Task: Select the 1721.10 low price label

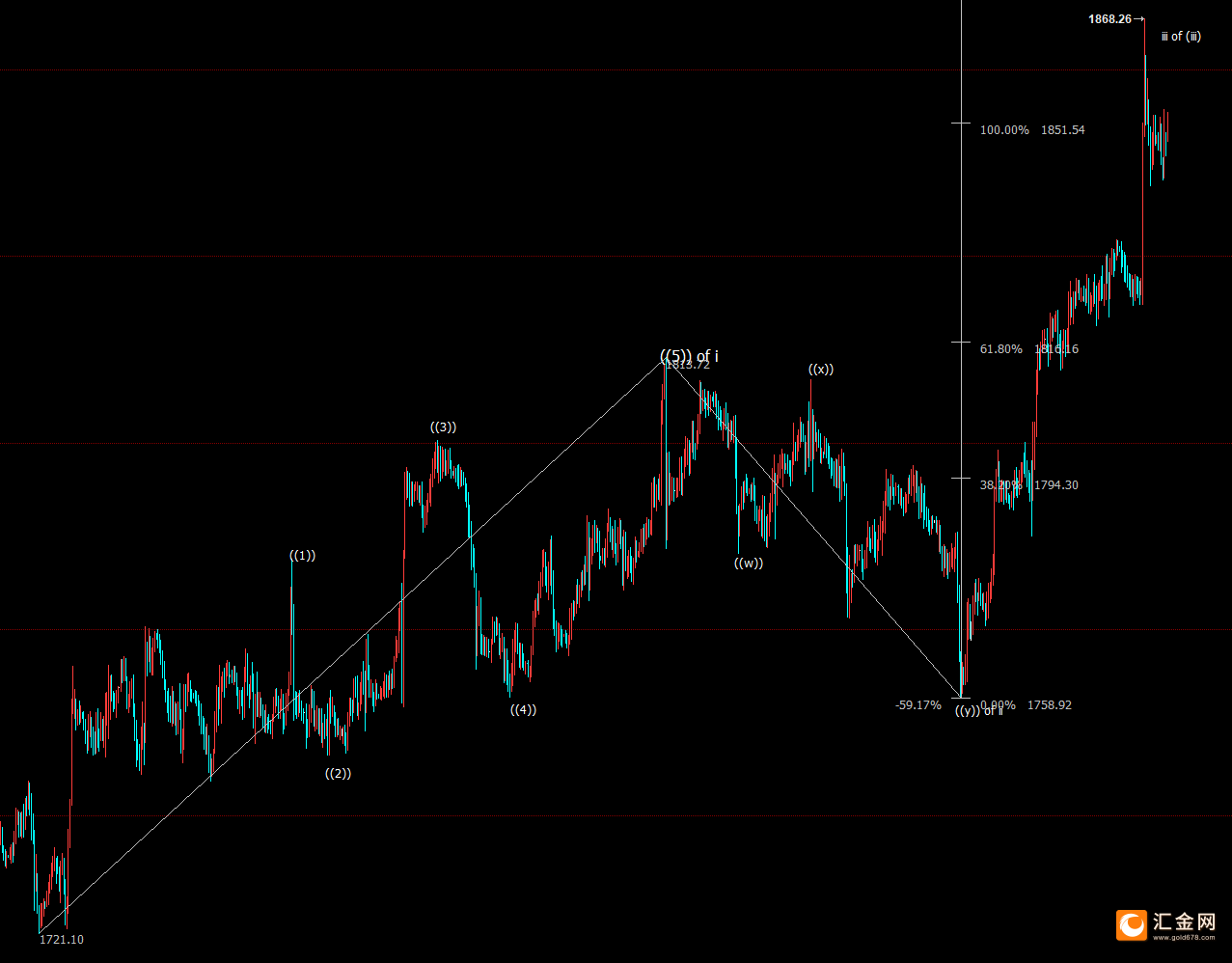Action: point(61,939)
